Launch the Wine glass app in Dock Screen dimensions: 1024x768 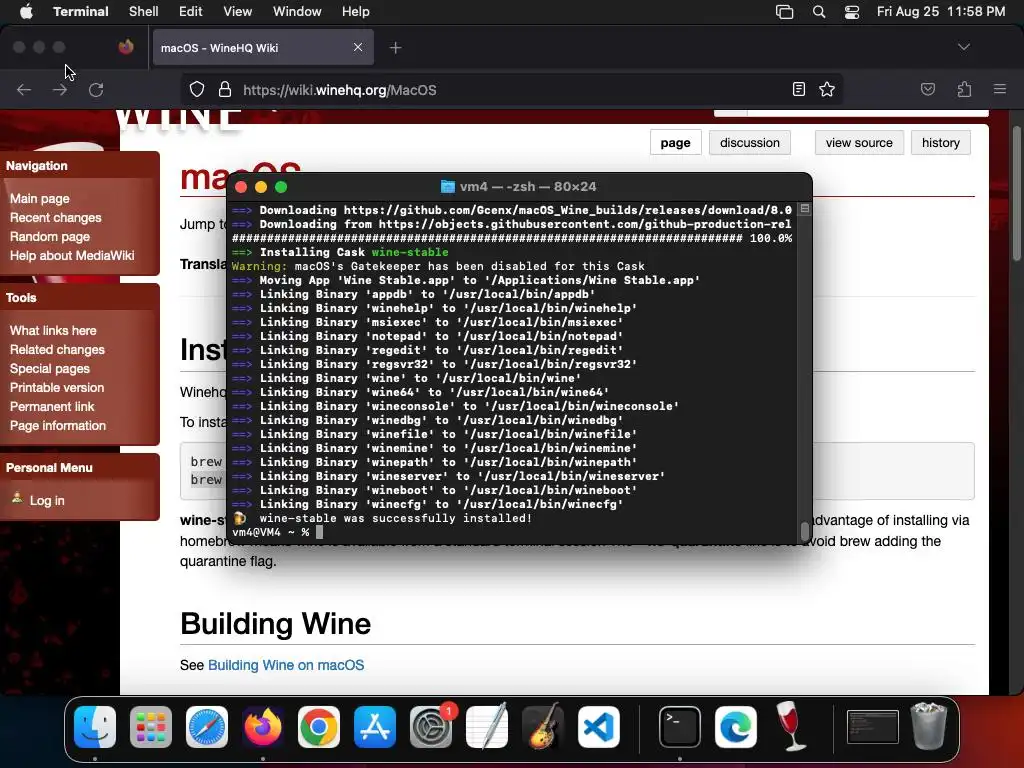(791, 726)
